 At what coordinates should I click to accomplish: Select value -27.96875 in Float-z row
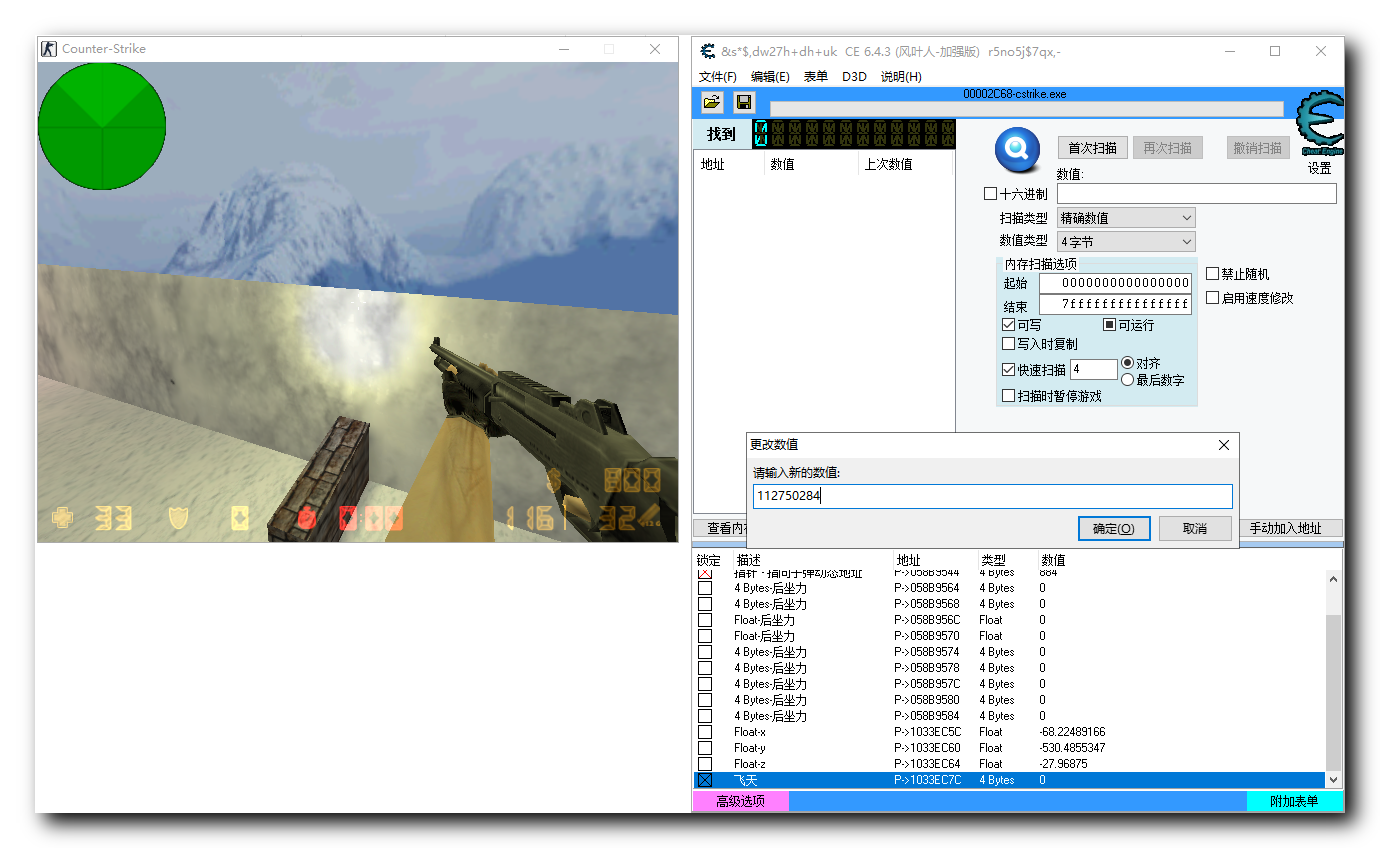click(1063, 764)
